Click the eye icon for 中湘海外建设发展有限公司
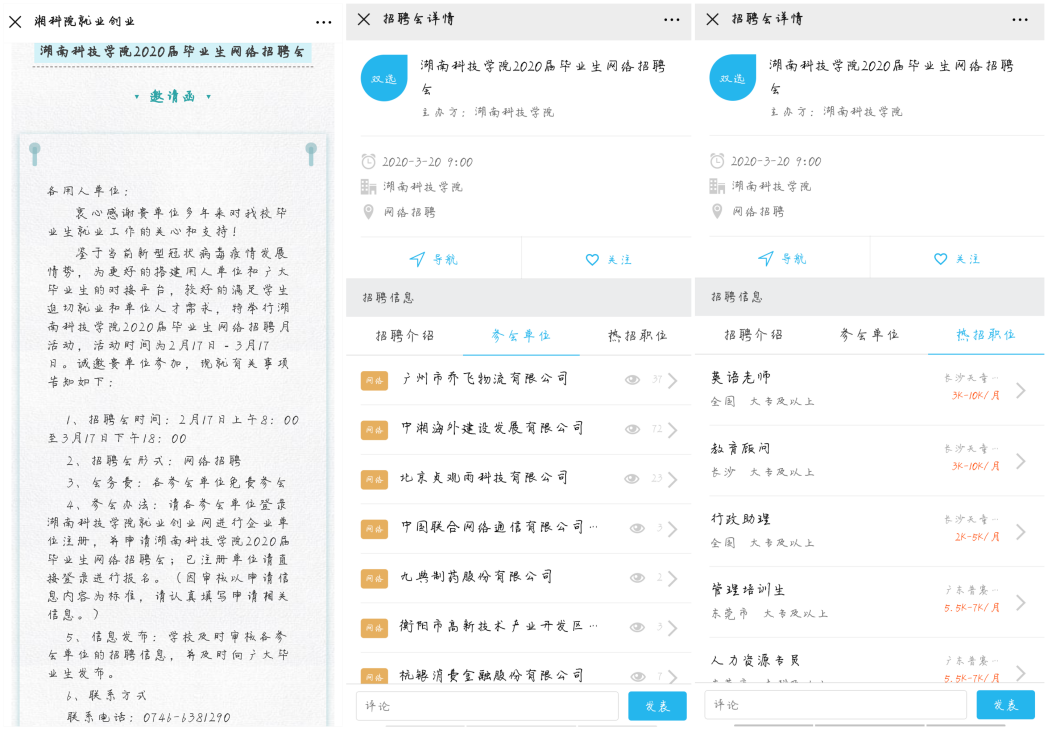1048x730 pixels. tap(632, 429)
